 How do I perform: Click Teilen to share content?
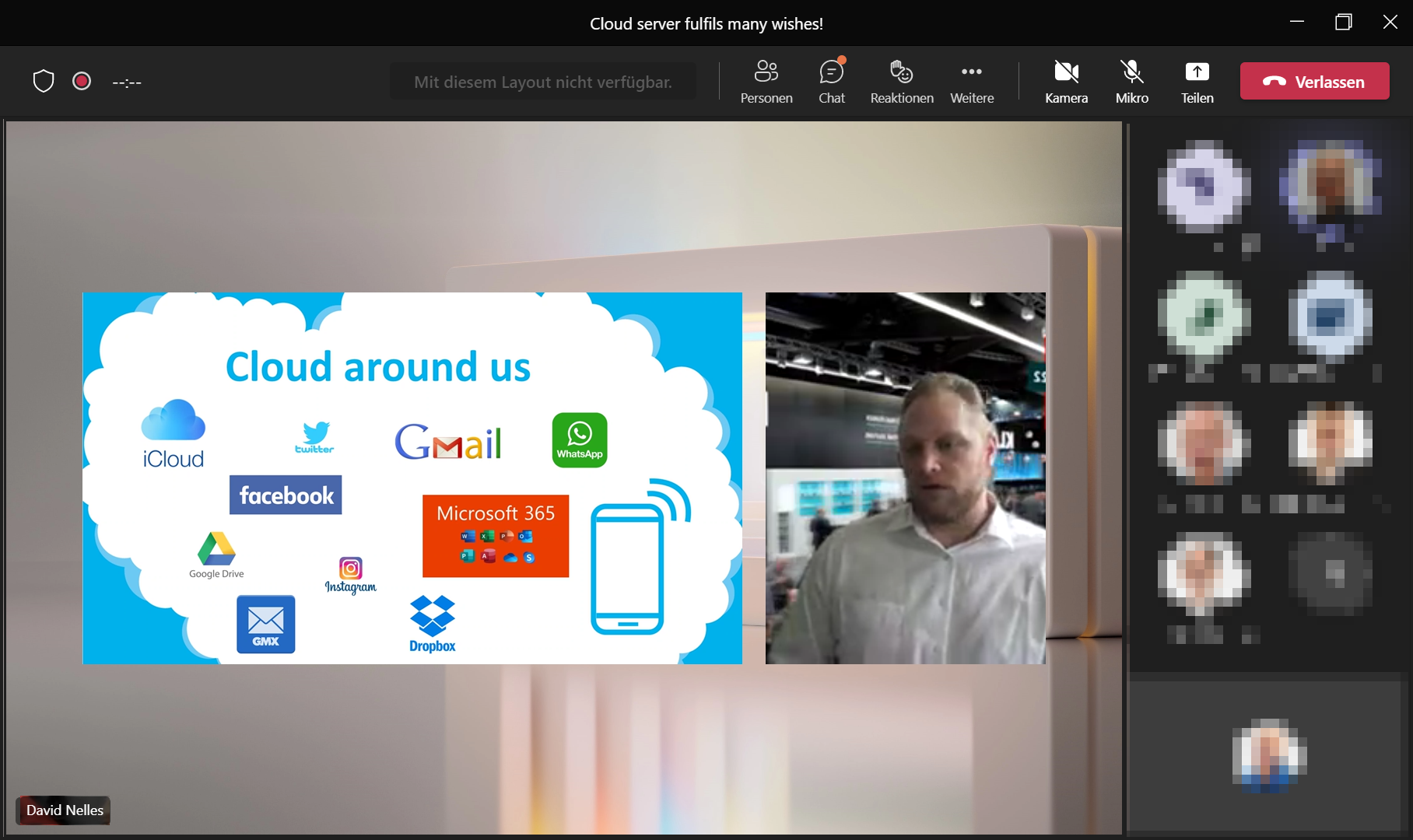point(1197,82)
